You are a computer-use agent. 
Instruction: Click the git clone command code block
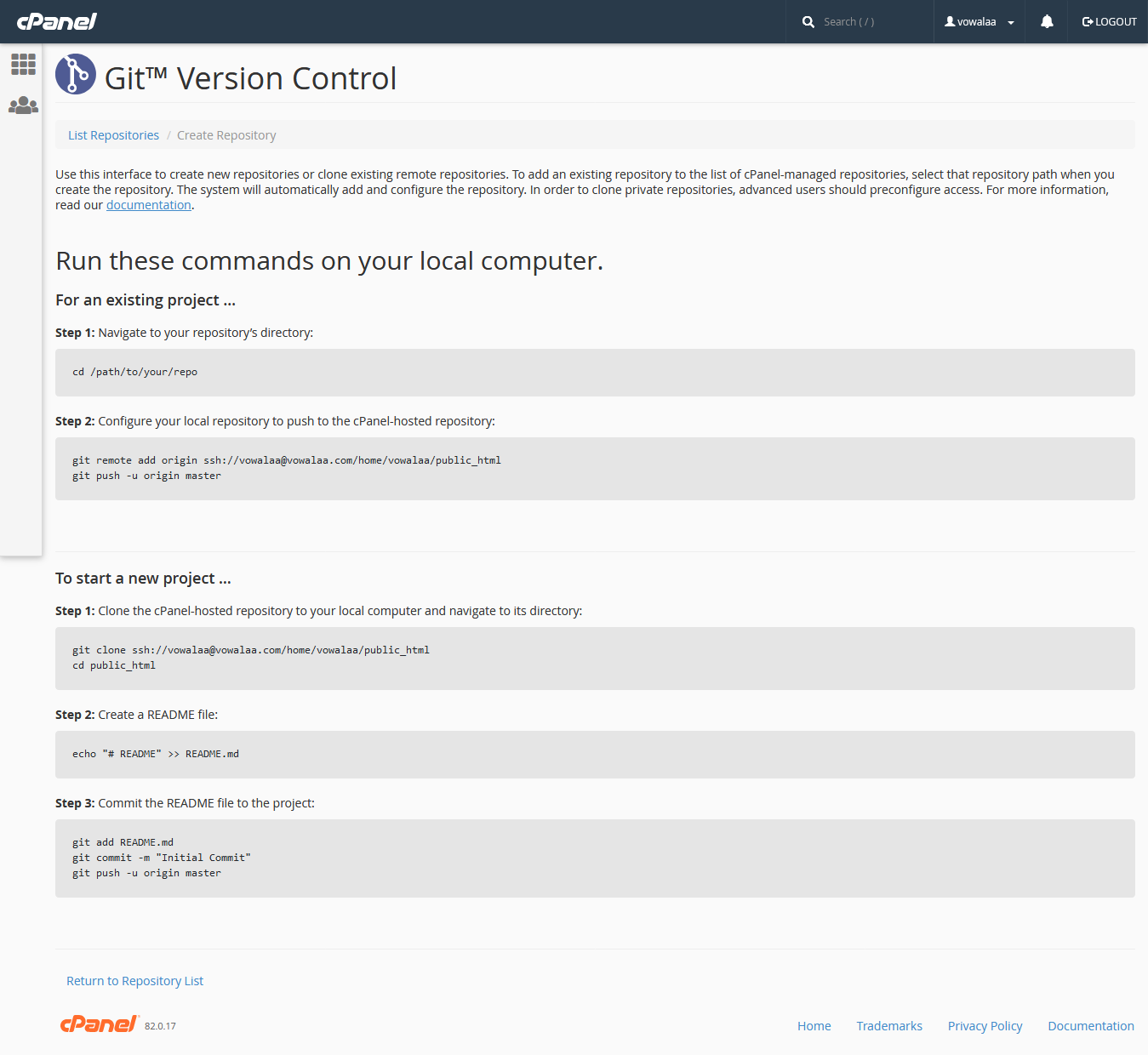pos(594,658)
